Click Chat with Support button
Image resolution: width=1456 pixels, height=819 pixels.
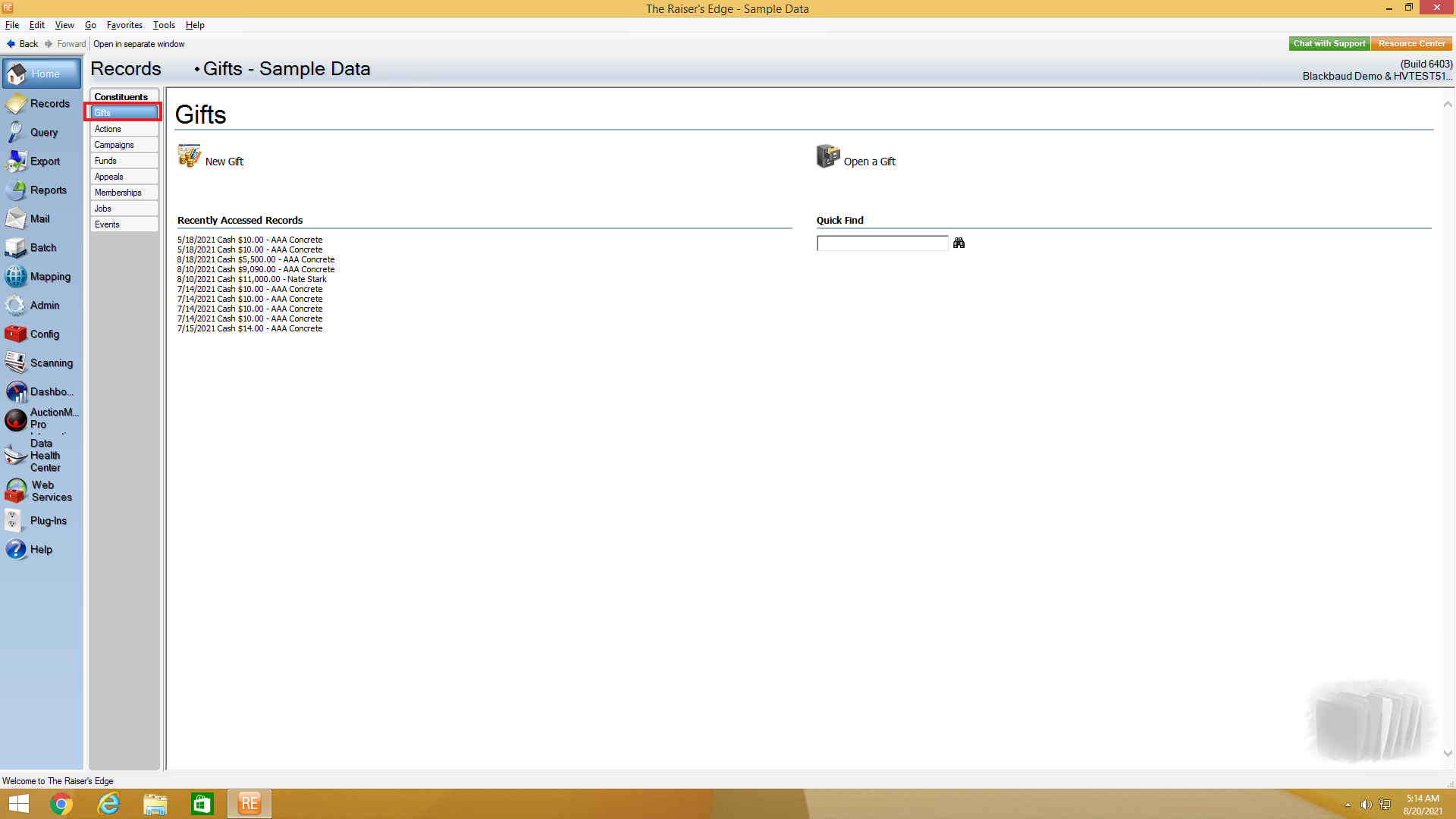1329,44
